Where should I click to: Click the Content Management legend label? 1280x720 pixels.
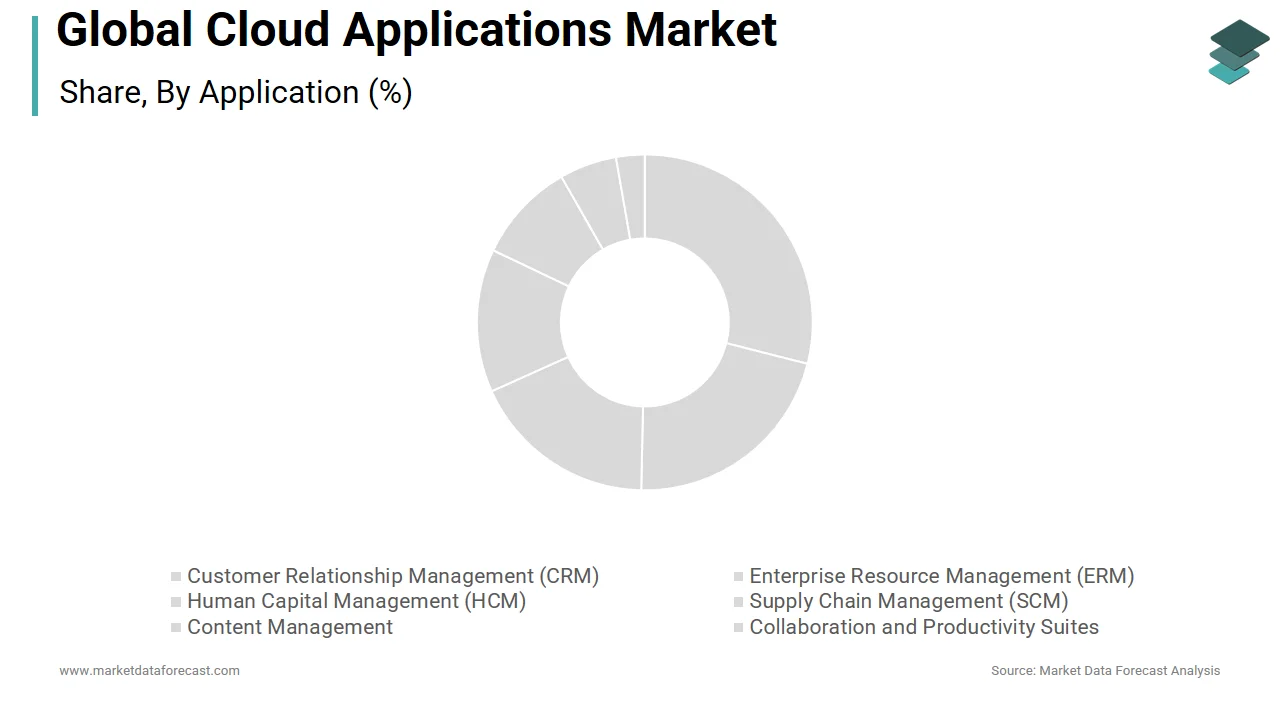(x=290, y=627)
